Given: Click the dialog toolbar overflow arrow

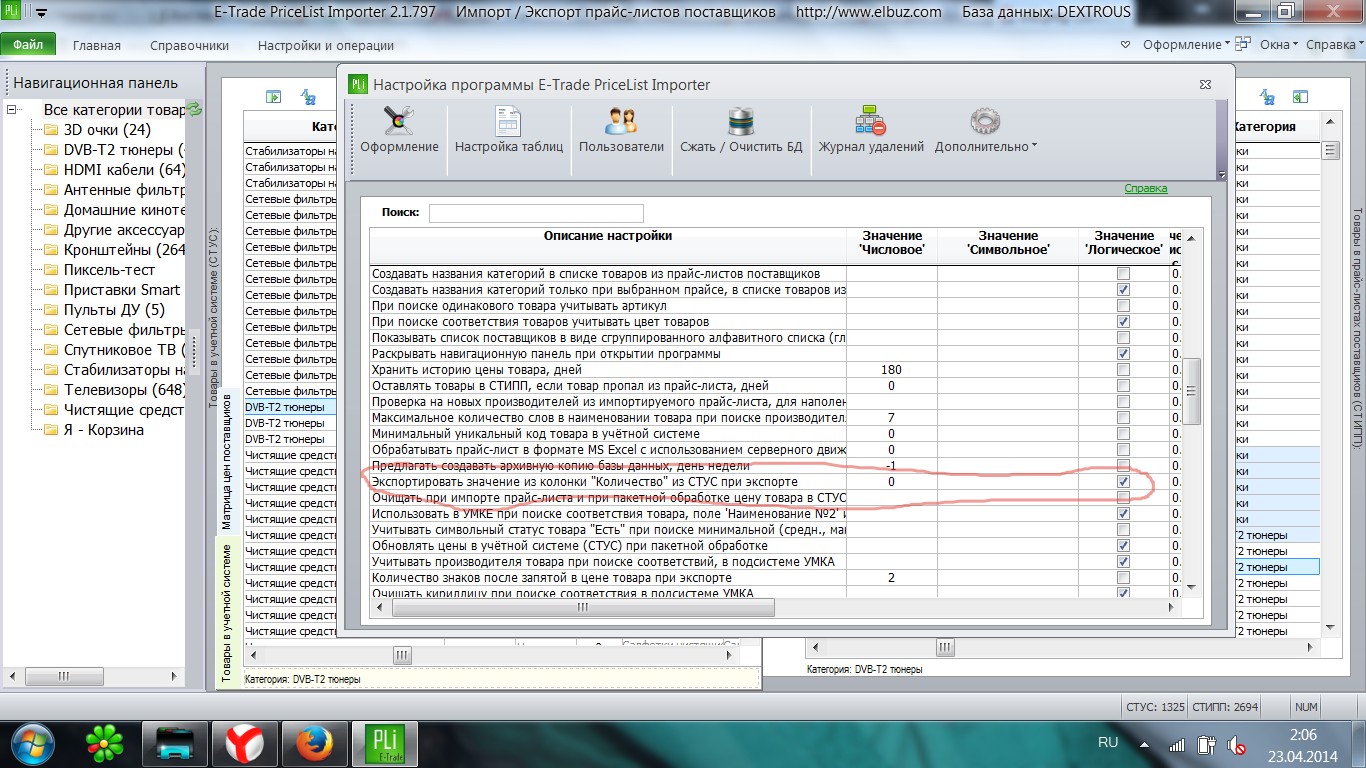Looking at the screenshot, I should pos(1222,175).
